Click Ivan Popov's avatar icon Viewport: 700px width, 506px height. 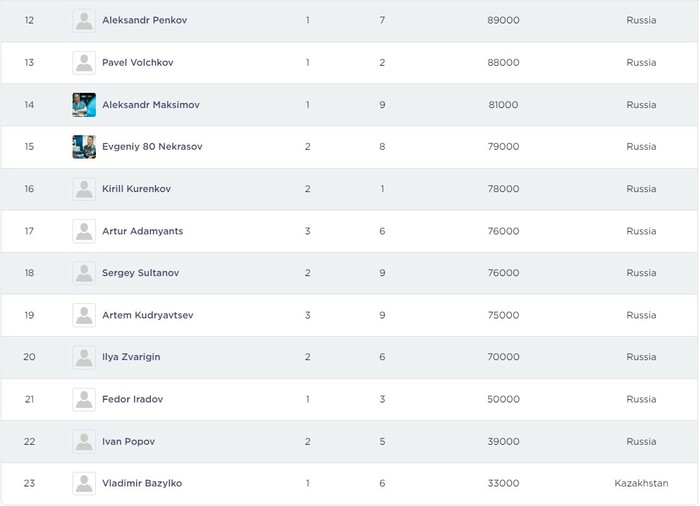[x=84, y=441]
